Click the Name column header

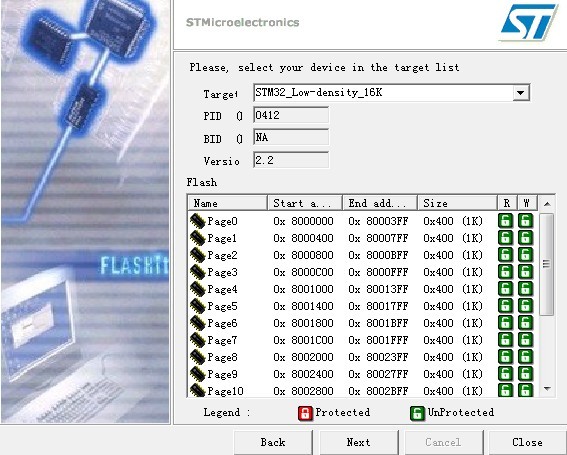pyautogui.click(x=228, y=203)
